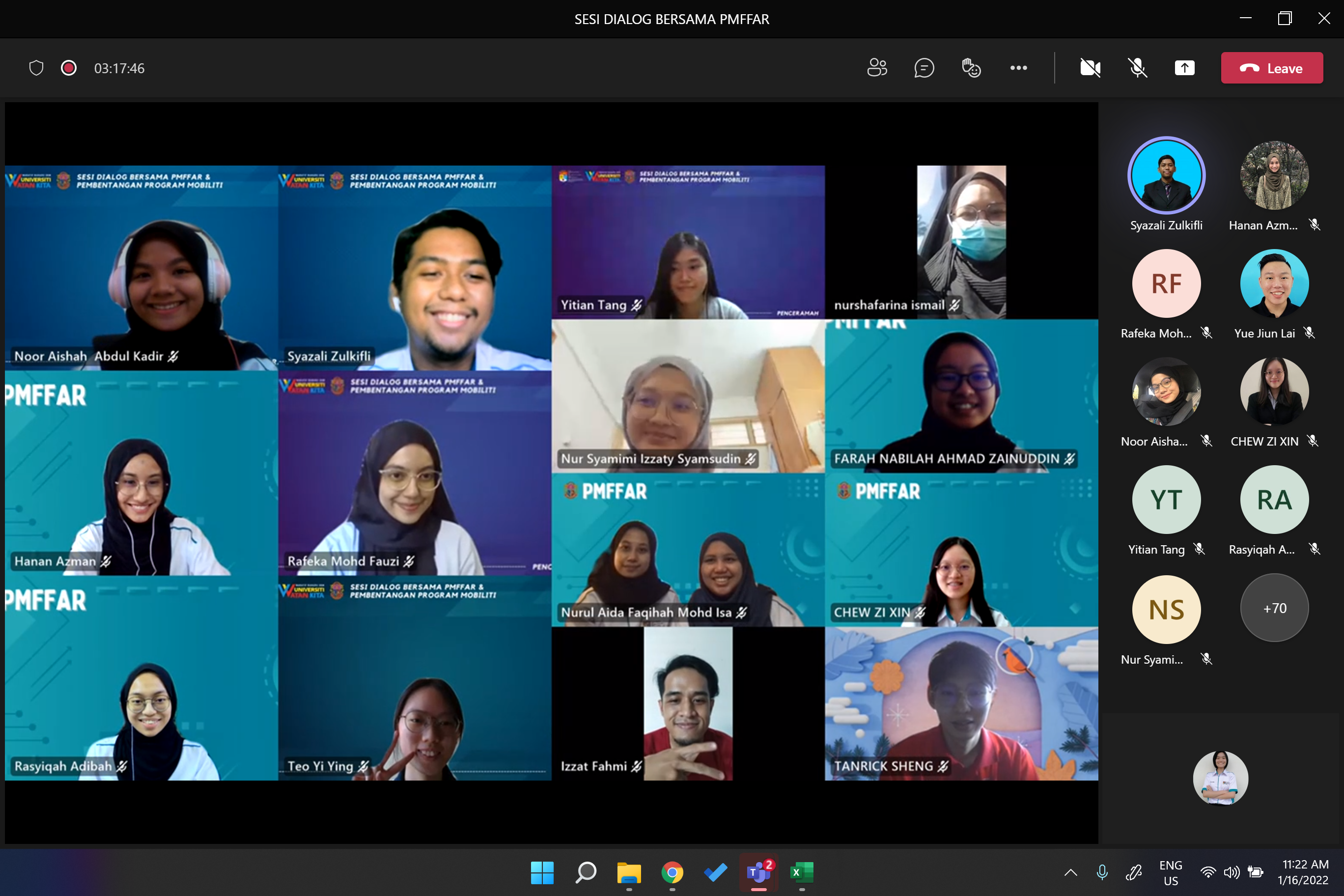Click the red recording indicator
The width and height of the screenshot is (1344, 896).
click(x=69, y=68)
